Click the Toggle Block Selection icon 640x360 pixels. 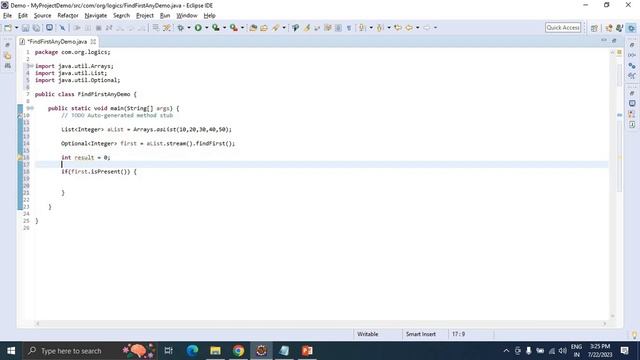pos(338,28)
